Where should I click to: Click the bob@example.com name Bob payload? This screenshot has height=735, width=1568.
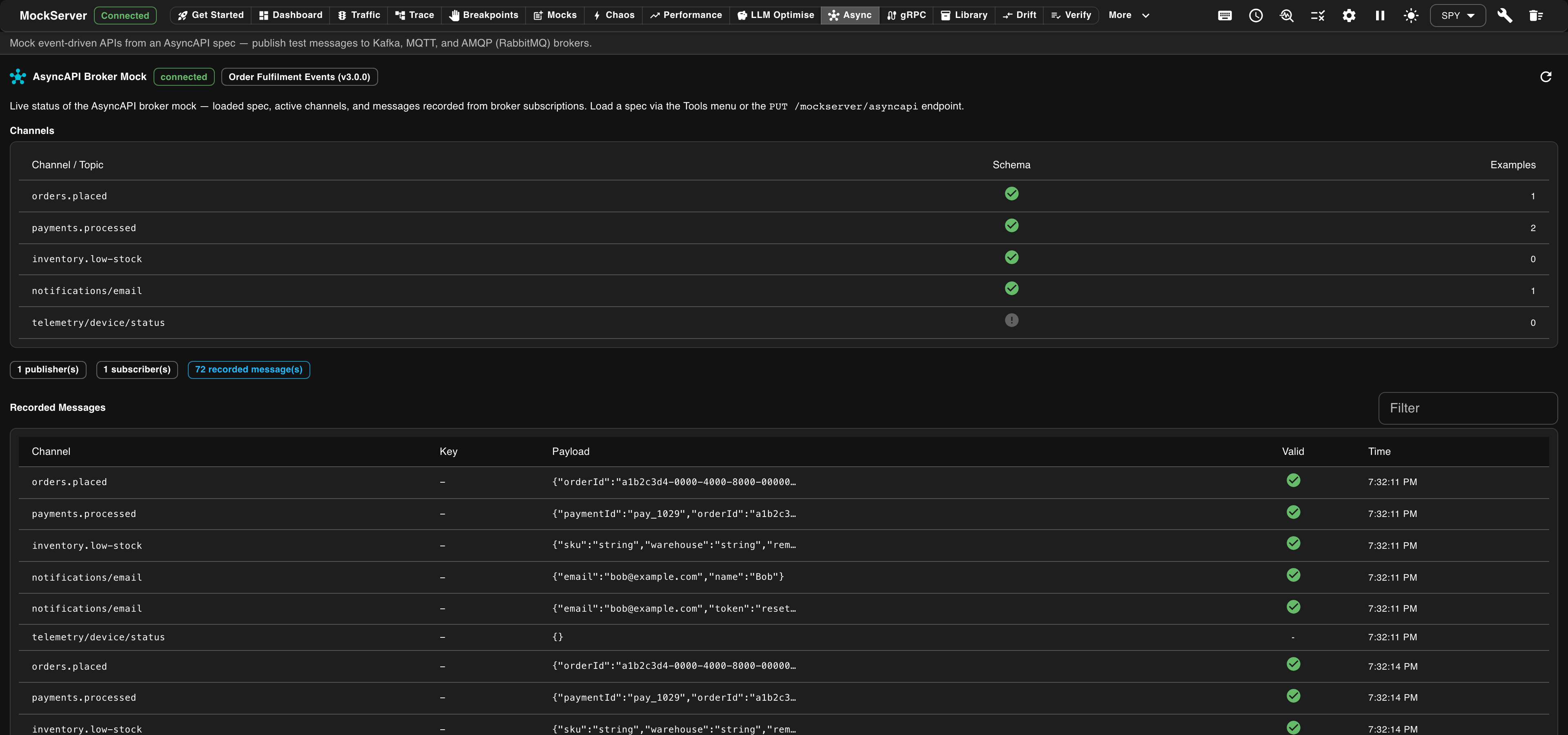coord(668,577)
